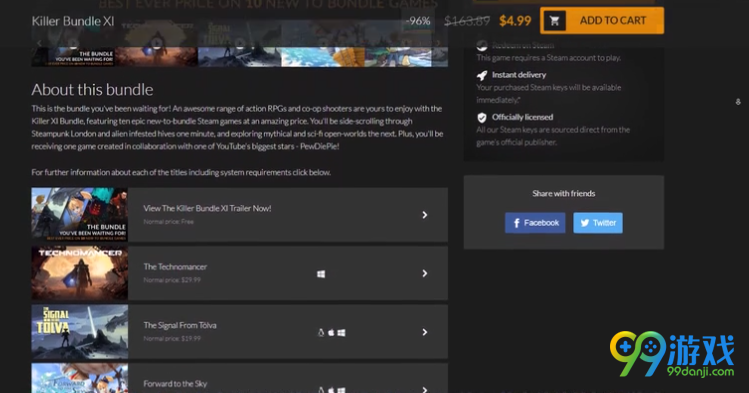Expand The Technomancer row chevron
The height and width of the screenshot is (393, 749).
point(425,273)
